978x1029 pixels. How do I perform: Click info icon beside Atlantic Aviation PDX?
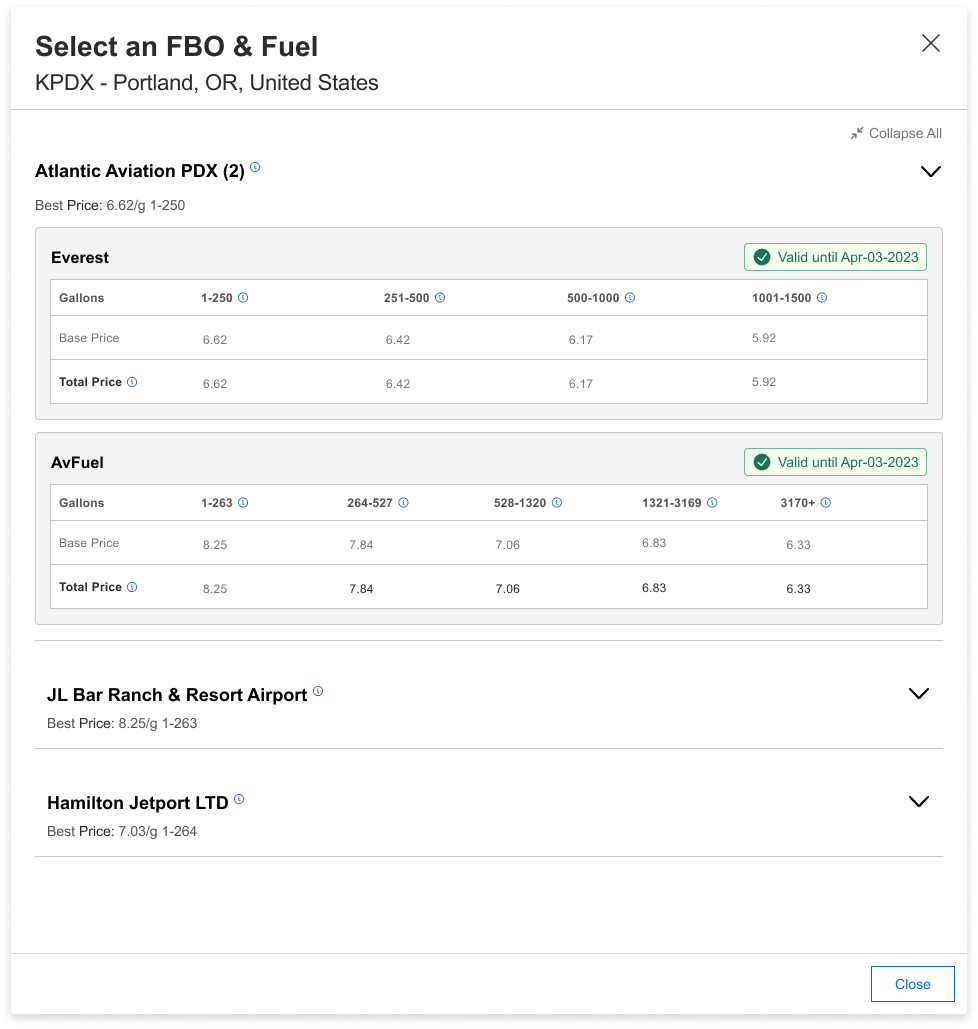coord(255,167)
